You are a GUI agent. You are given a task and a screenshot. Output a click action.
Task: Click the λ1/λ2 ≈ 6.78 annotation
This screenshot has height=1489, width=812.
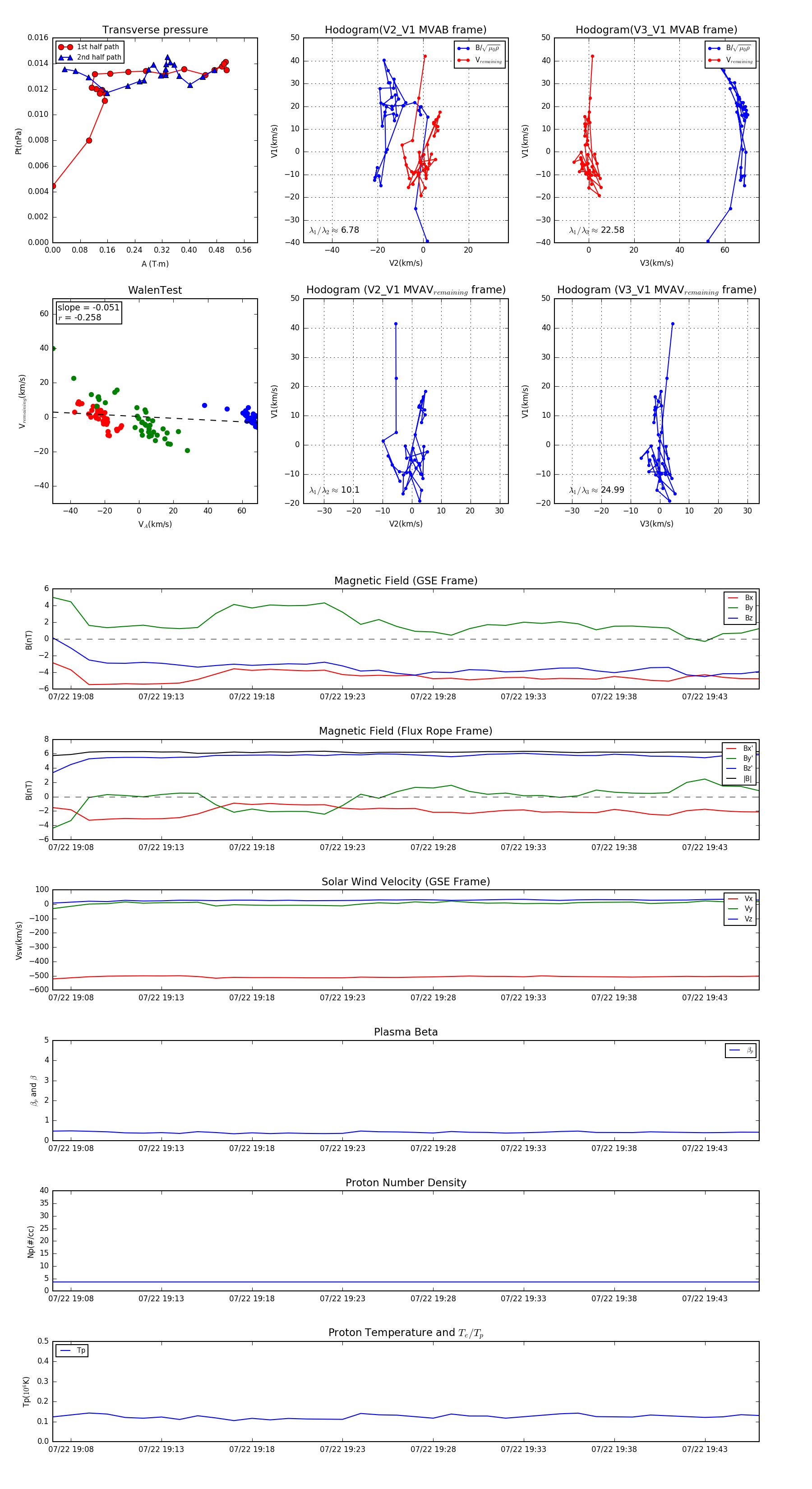click(334, 230)
